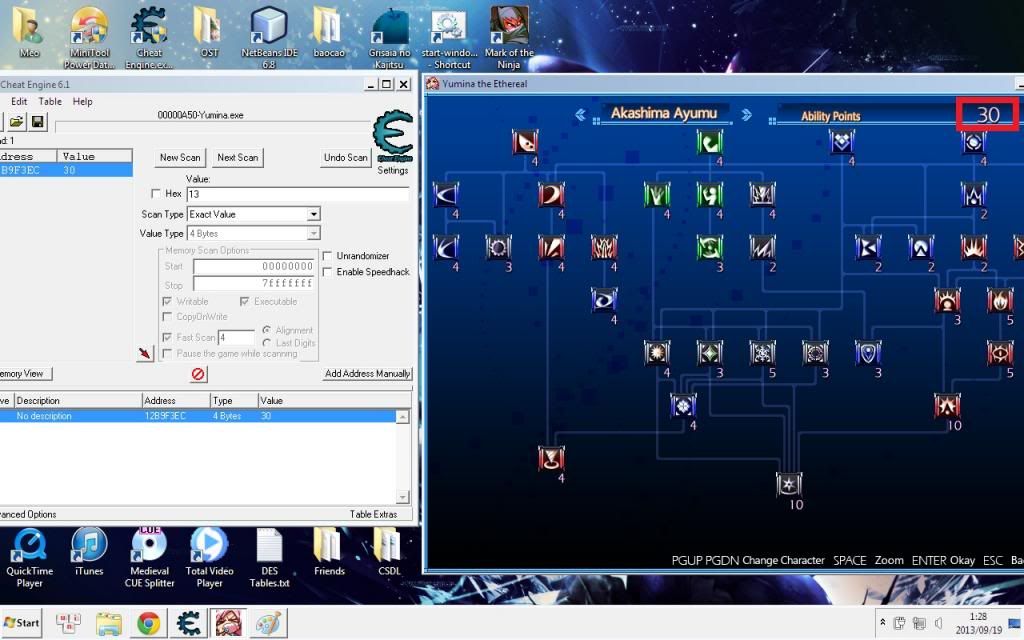Select the bottom star skill costing 10
1024x640 pixels.
coord(789,485)
